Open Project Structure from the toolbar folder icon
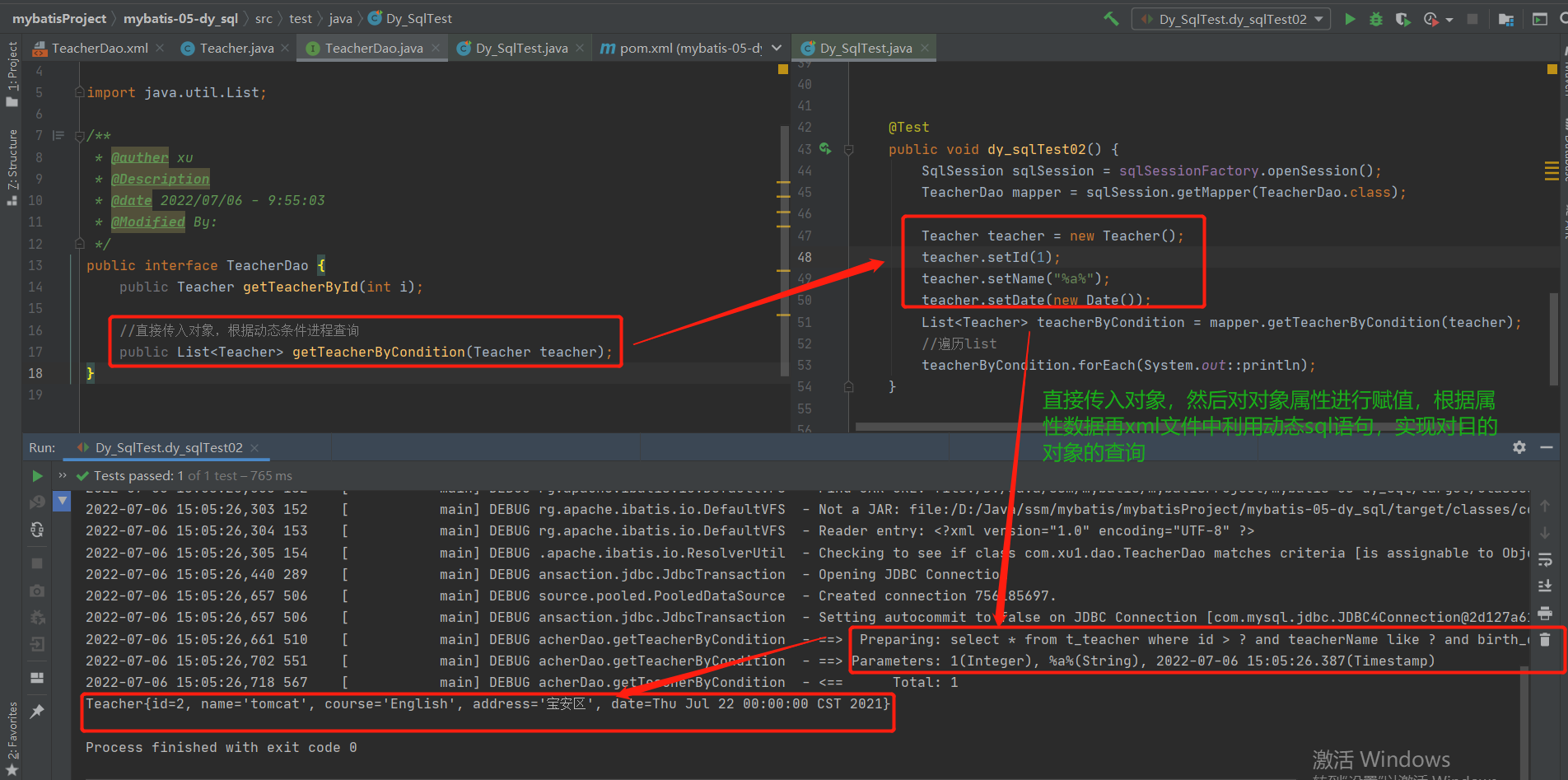Image resolution: width=1568 pixels, height=780 pixels. click(x=1506, y=18)
